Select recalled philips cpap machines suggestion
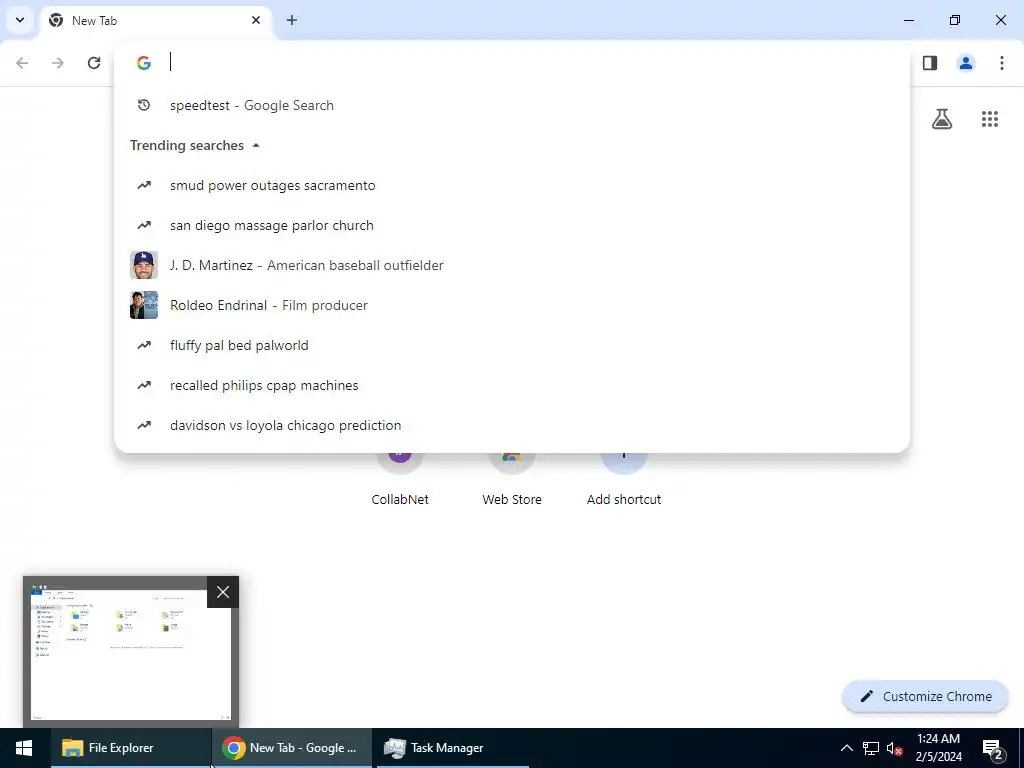The height and width of the screenshot is (768, 1024). click(511, 385)
